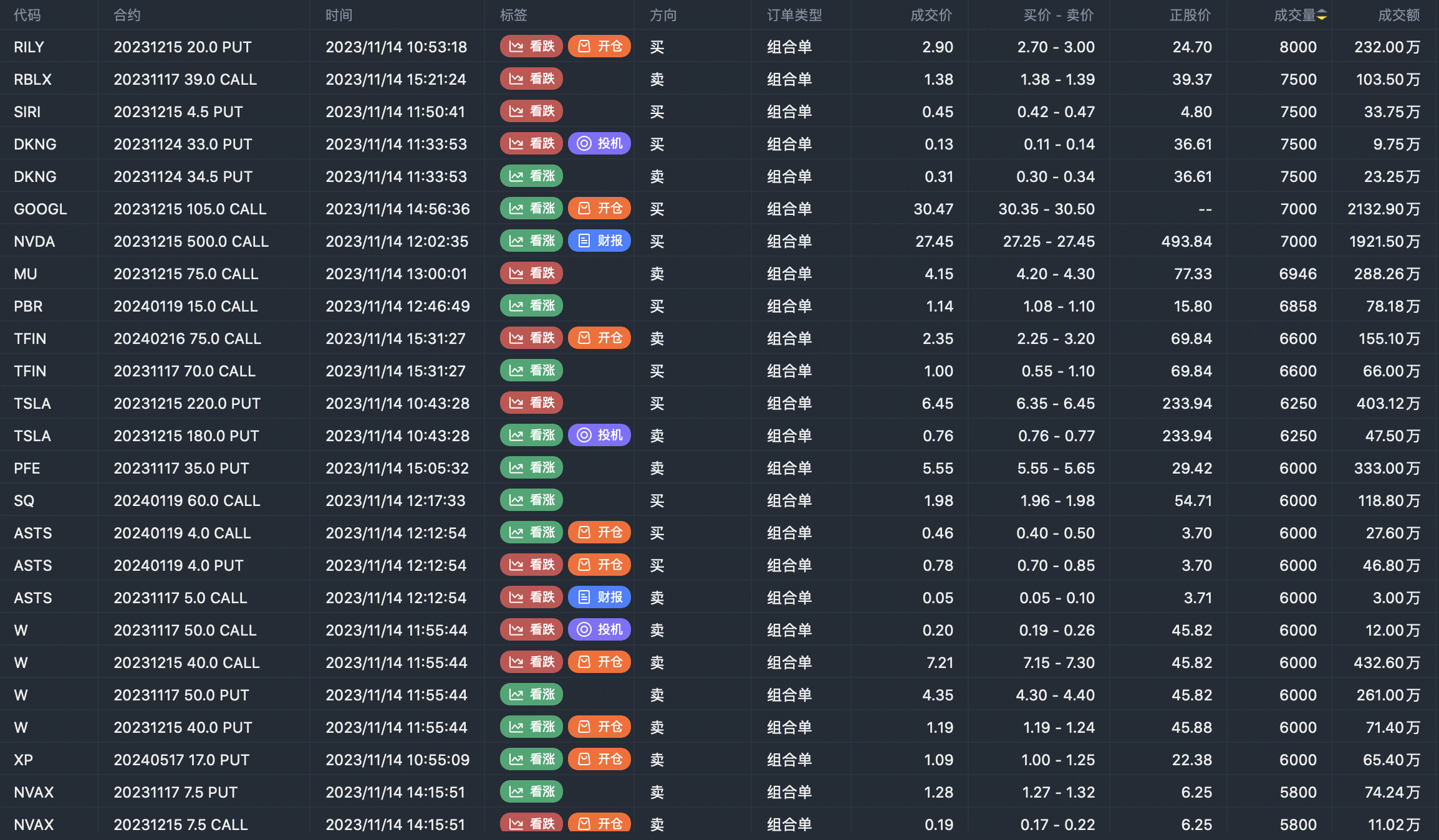1439x840 pixels.
Task: Click the 403.12万 turnover value
Action: point(1388,403)
